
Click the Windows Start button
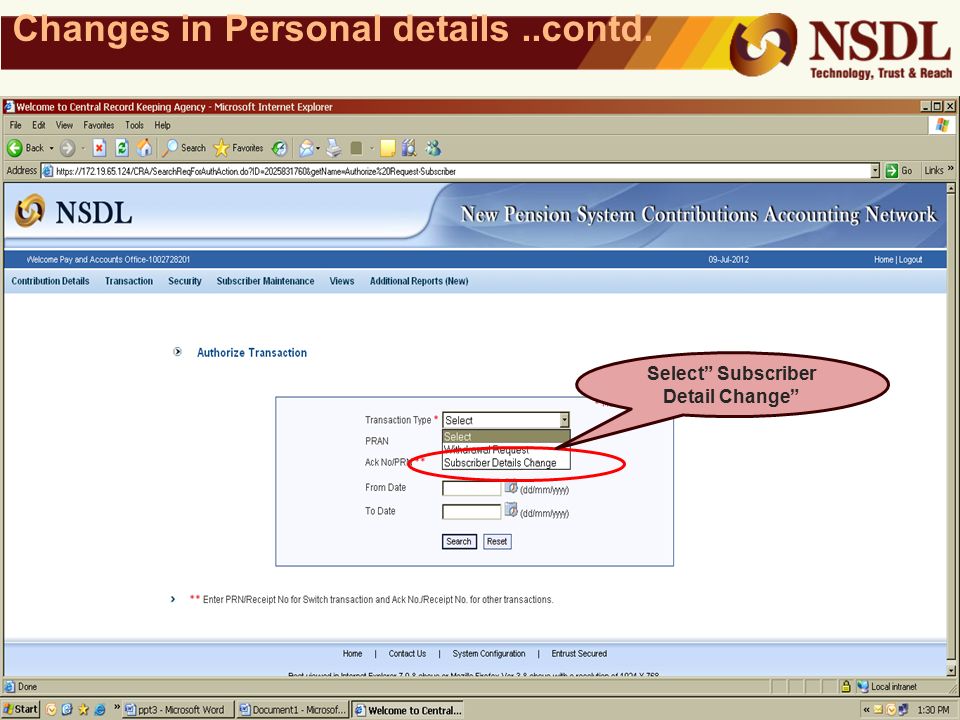point(21,709)
